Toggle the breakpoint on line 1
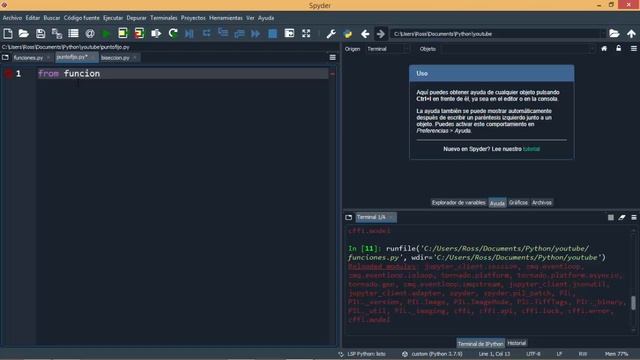The height and width of the screenshot is (360, 640). click(x=8, y=73)
